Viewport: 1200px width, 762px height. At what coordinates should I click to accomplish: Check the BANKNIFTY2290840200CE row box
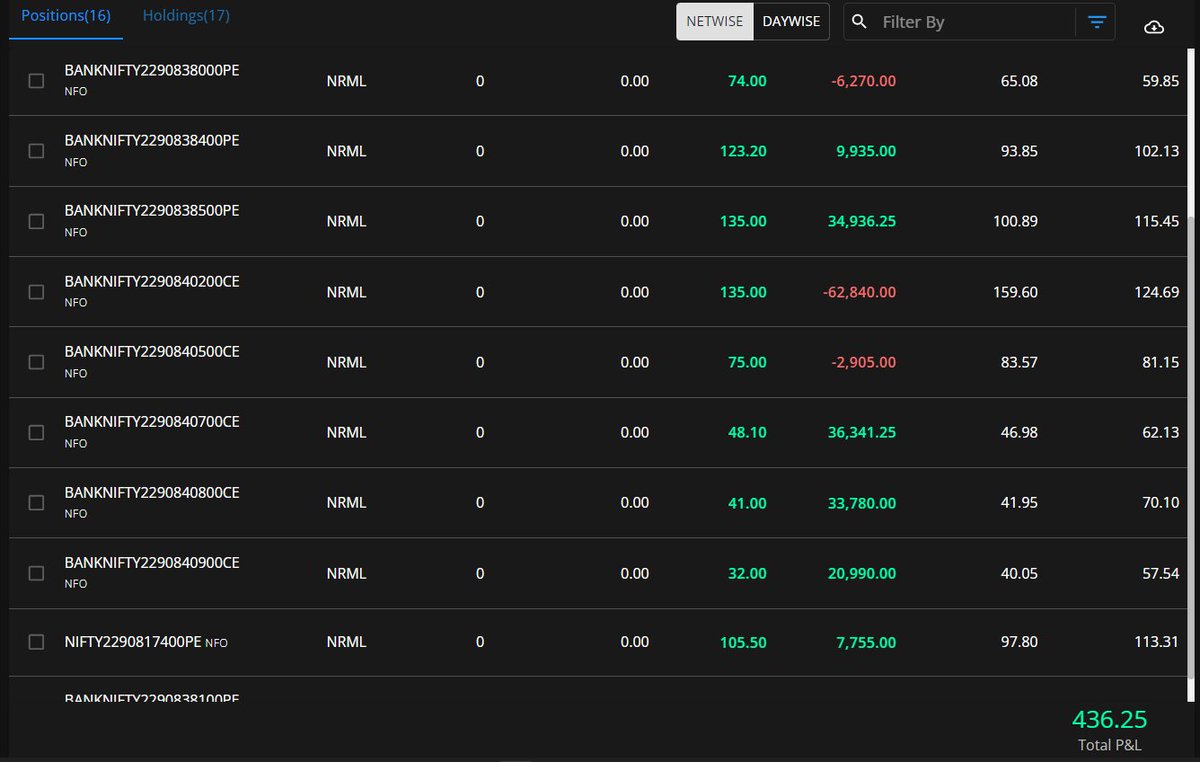(36, 292)
